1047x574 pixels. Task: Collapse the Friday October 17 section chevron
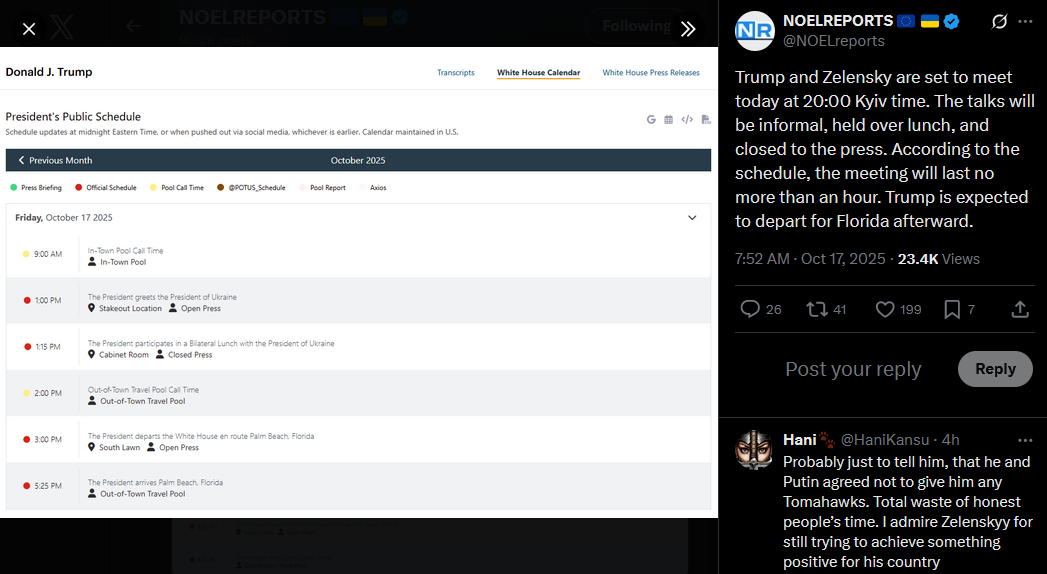692,218
